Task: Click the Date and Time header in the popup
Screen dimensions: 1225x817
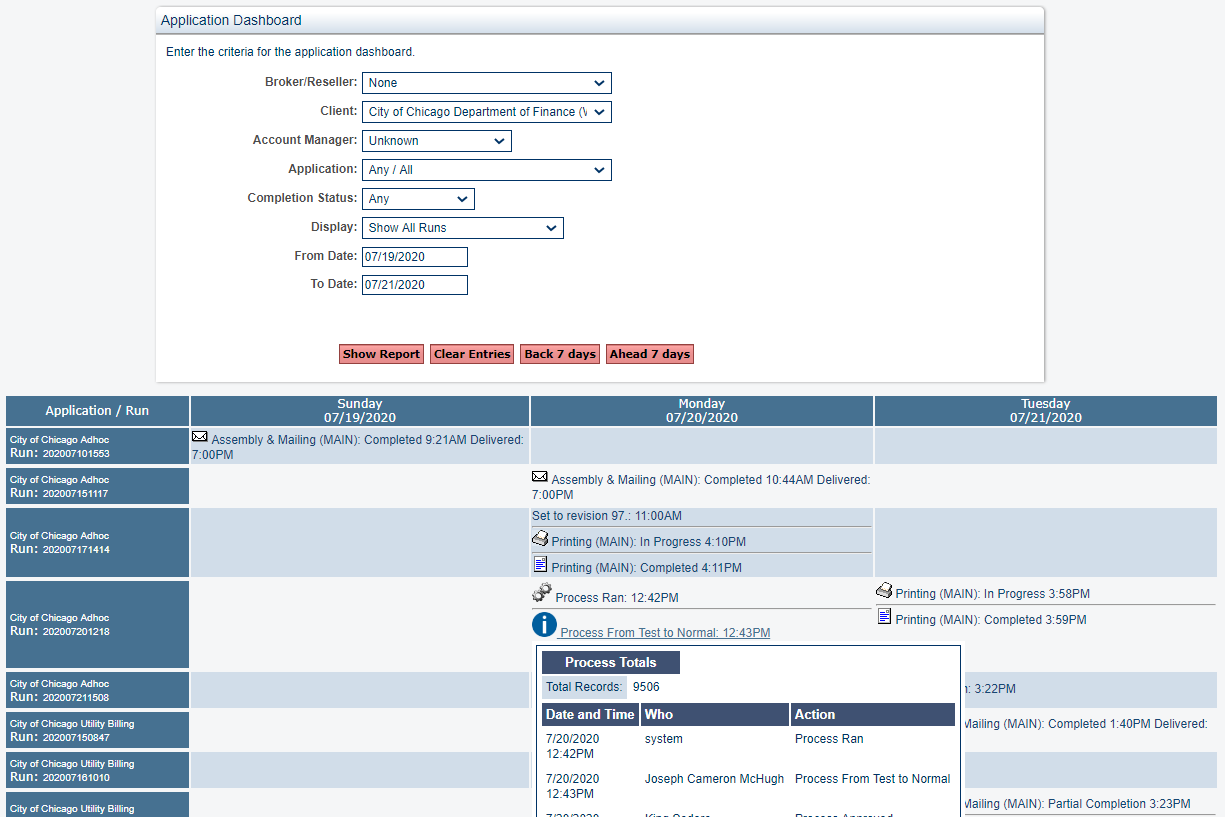Action: (590, 714)
